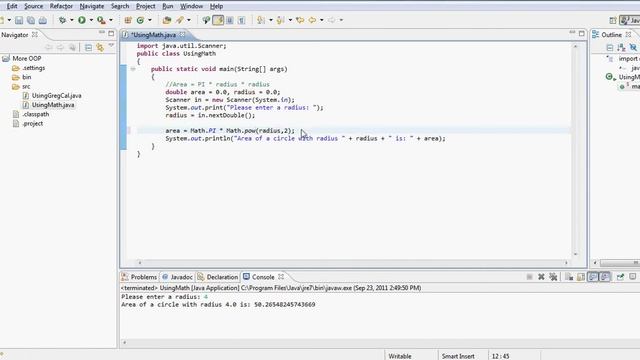Open dropdown next to Forward arrow
The height and width of the screenshot is (360, 640).
pyautogui.click(x=341, y=20)
